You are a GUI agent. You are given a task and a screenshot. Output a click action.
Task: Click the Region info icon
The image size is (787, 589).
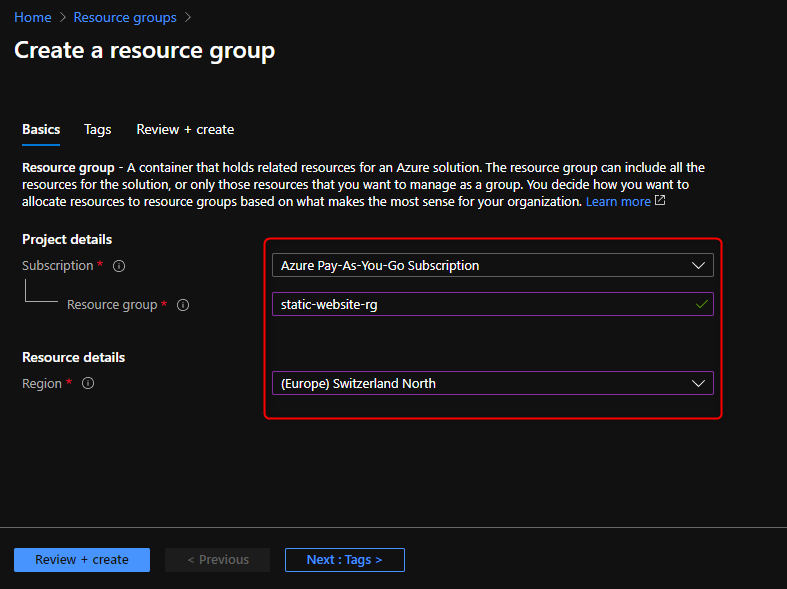tap(88, 383)
